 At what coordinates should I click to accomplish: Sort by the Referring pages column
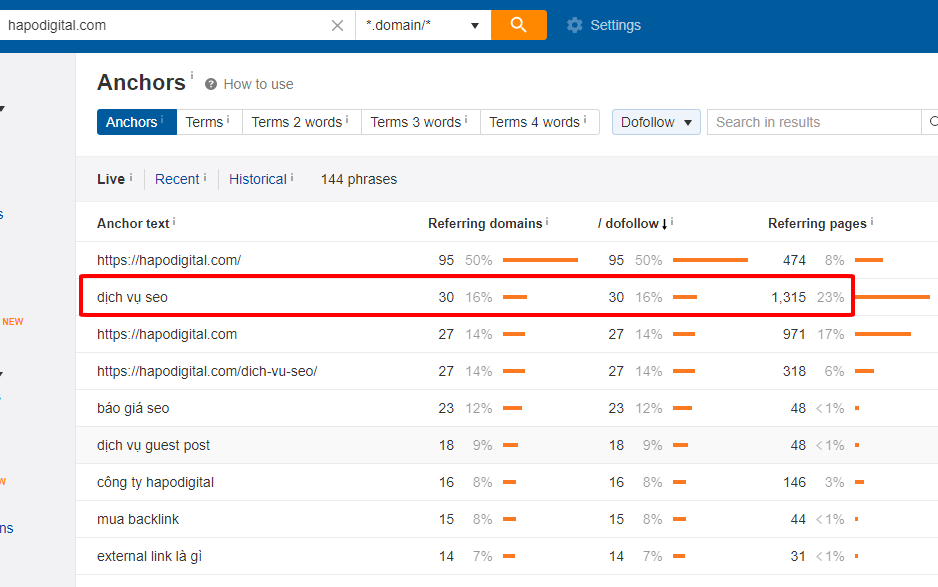click(817, 223)
